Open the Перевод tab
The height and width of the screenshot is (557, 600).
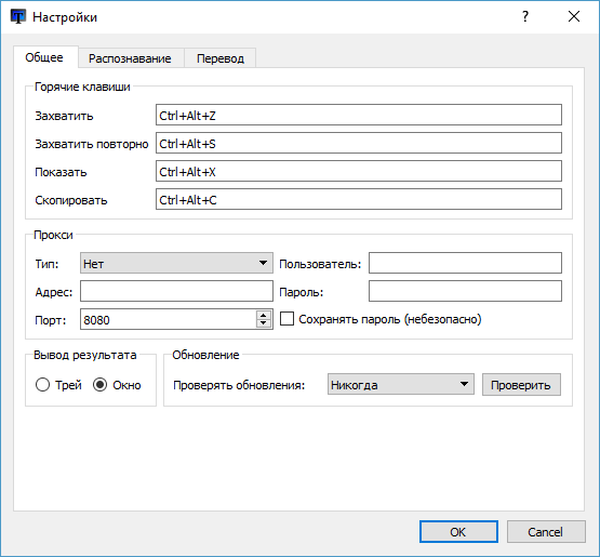tap(221, 59)
